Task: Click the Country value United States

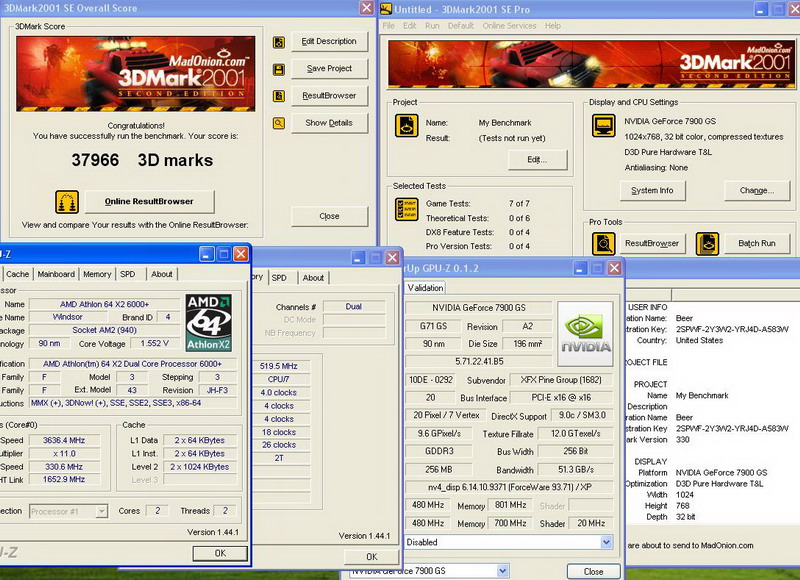Action: 699,340
